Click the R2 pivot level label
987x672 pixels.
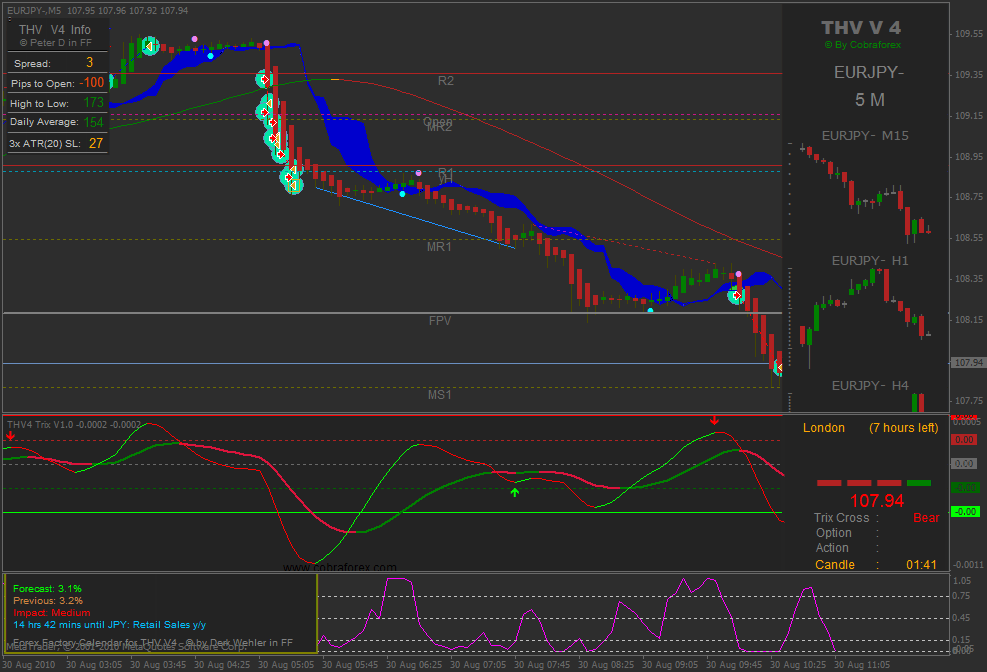point(446,81)
